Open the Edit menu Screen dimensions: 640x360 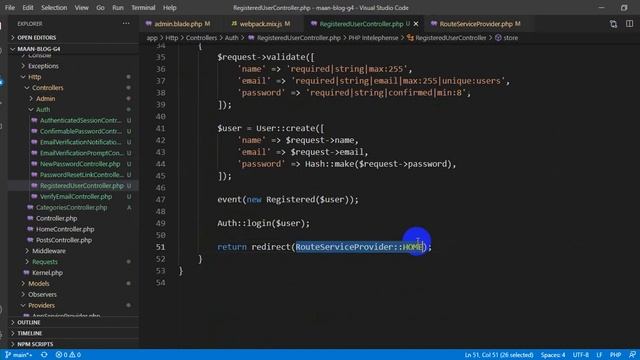pos(28,7)
